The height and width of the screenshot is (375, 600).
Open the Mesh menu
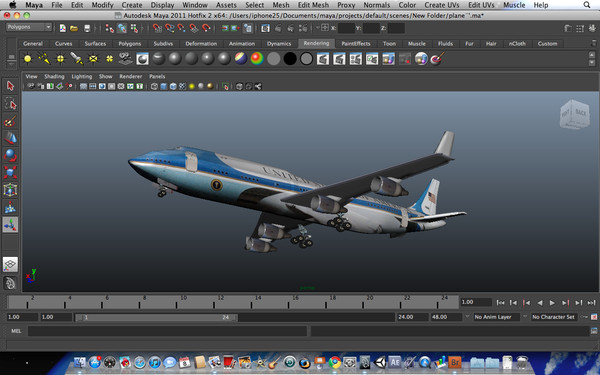click(x=281, y=5)
